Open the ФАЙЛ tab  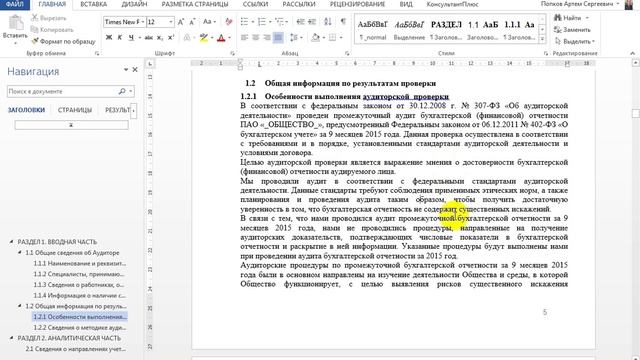15,4
